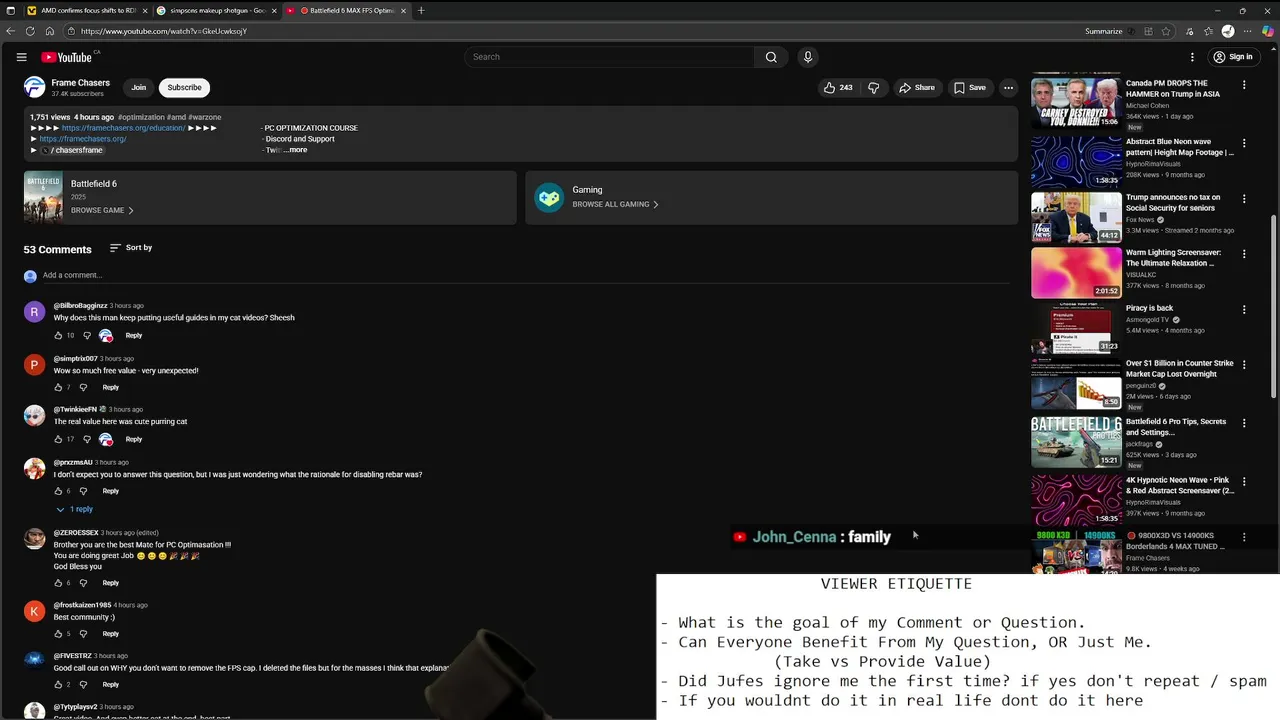Screen dimensions: 1280x720
Task: Click the search magnifier button
Action: pyautogui.click(x=771, y=57)
